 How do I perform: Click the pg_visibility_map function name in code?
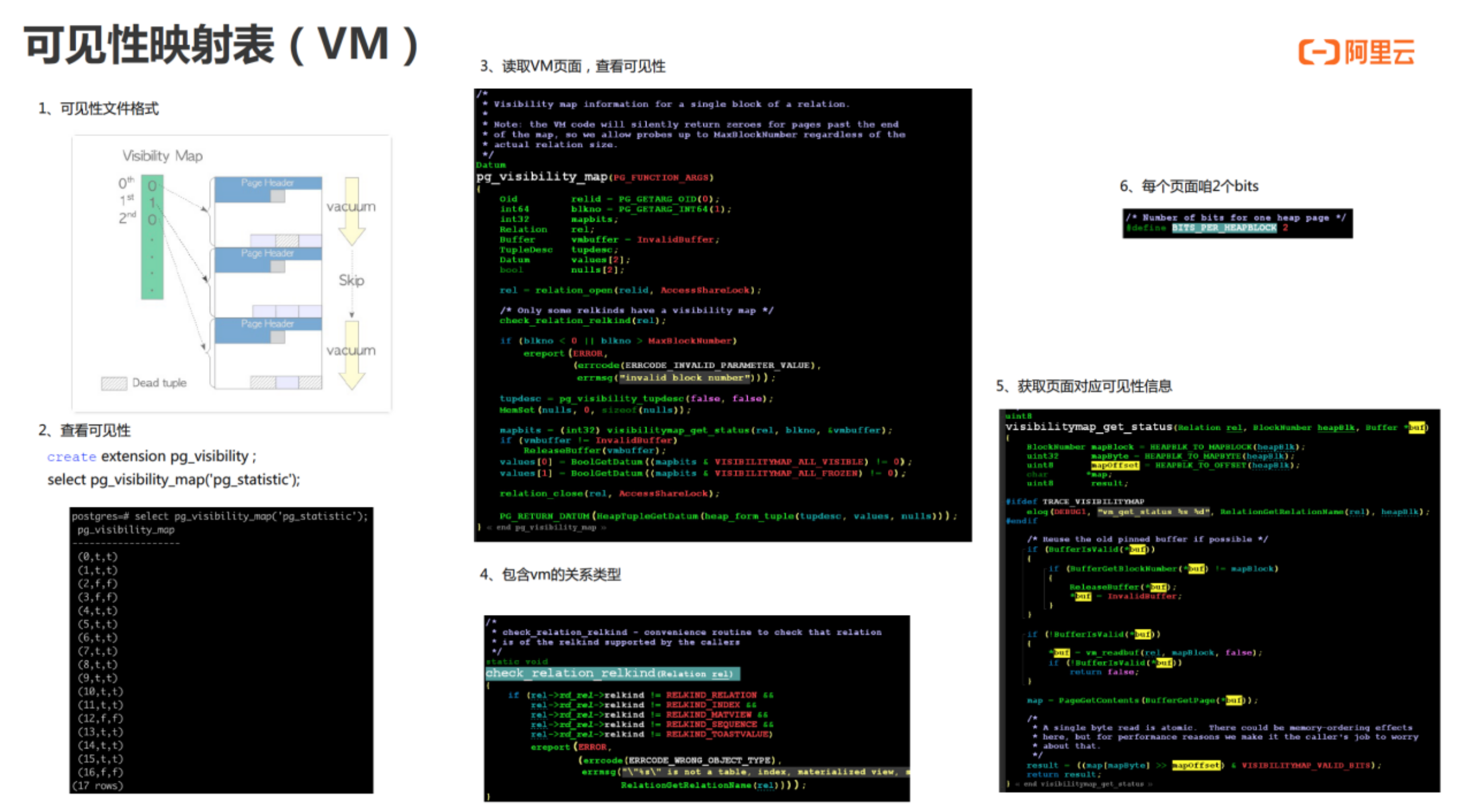point(542,177)
